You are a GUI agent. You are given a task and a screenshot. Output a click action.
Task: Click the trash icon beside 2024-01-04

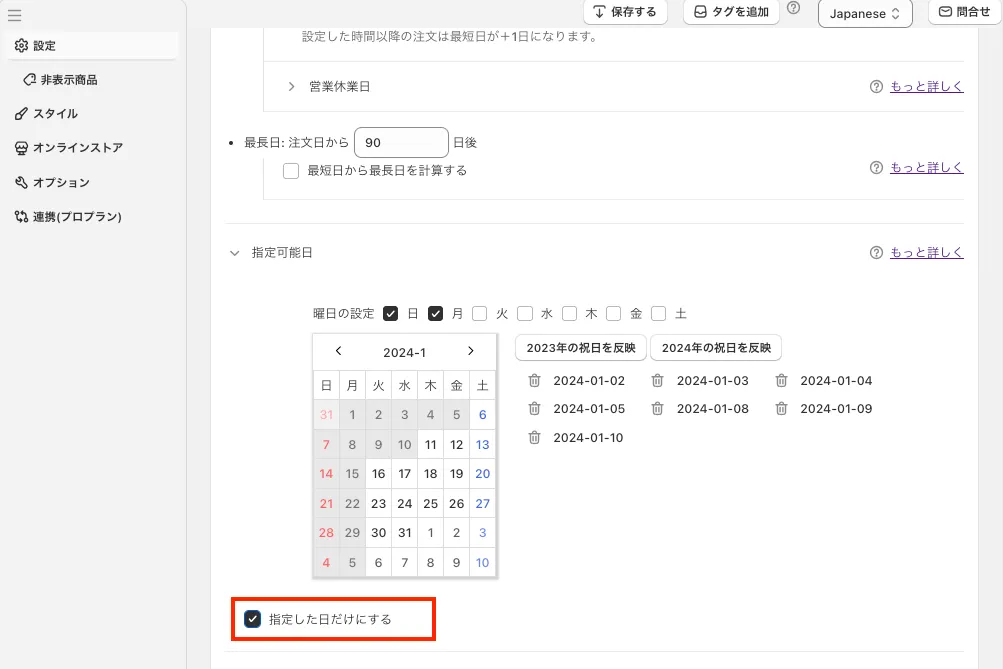[782, 381]
